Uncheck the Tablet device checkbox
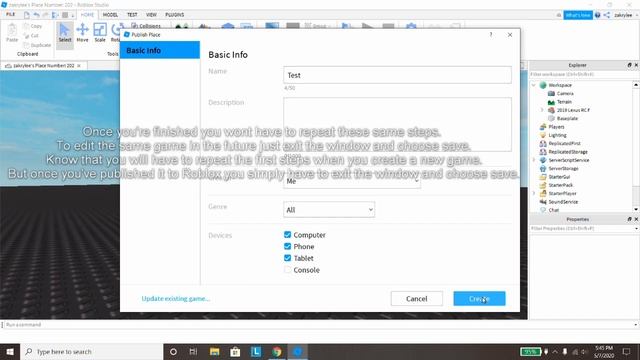The height and width of the screenshot is (360, 640). click(x=287, y=258)
